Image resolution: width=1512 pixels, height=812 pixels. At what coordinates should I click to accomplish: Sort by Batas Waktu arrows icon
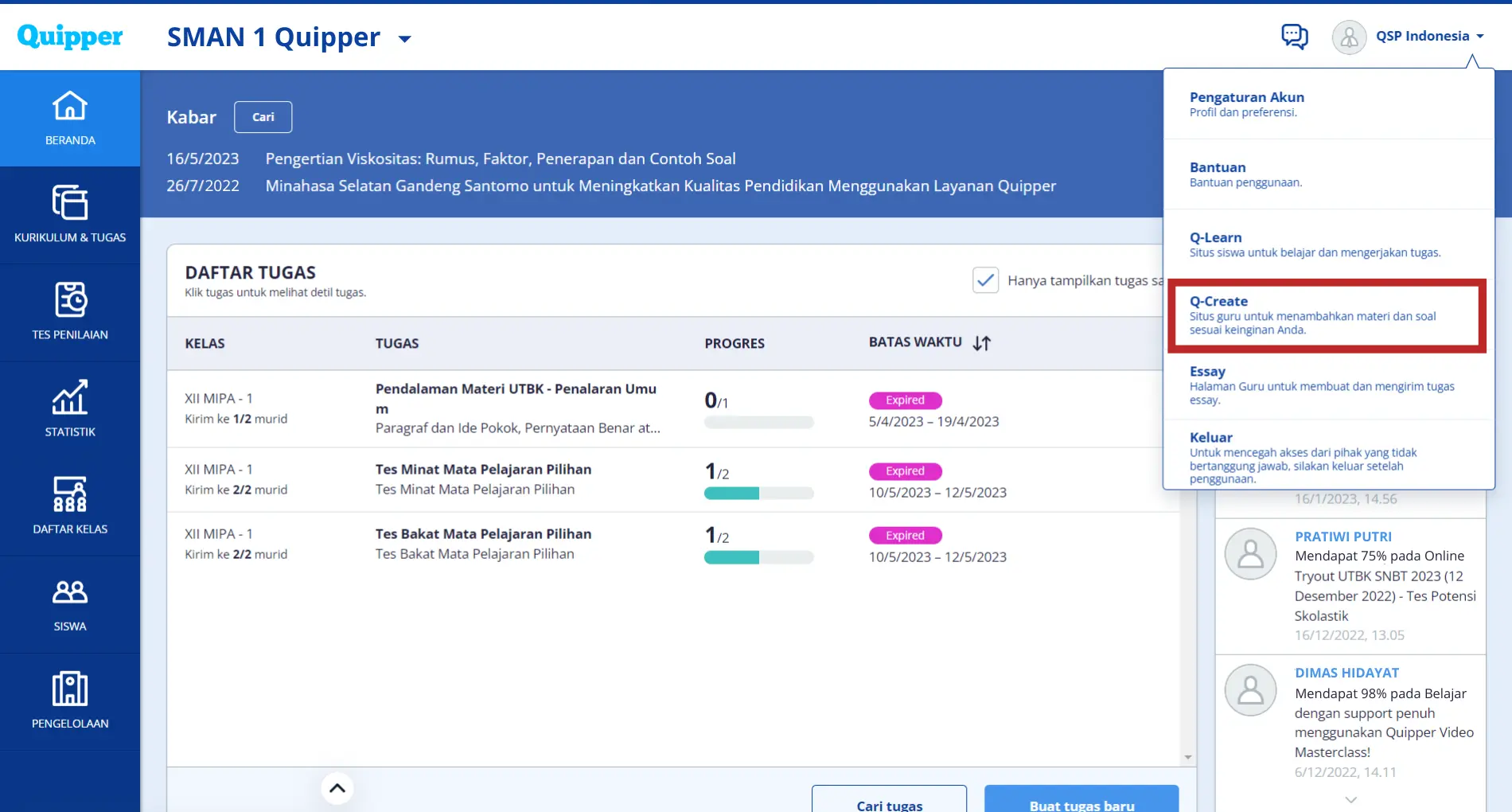[x=982, y=343]
